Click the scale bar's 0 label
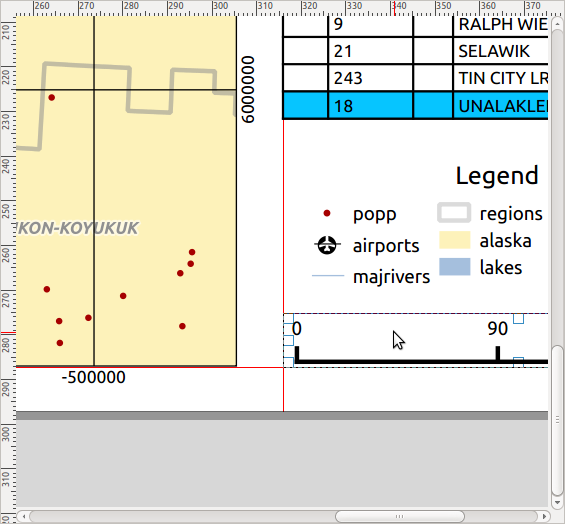Viewport: 565px width, 524px height. (297, 329)
